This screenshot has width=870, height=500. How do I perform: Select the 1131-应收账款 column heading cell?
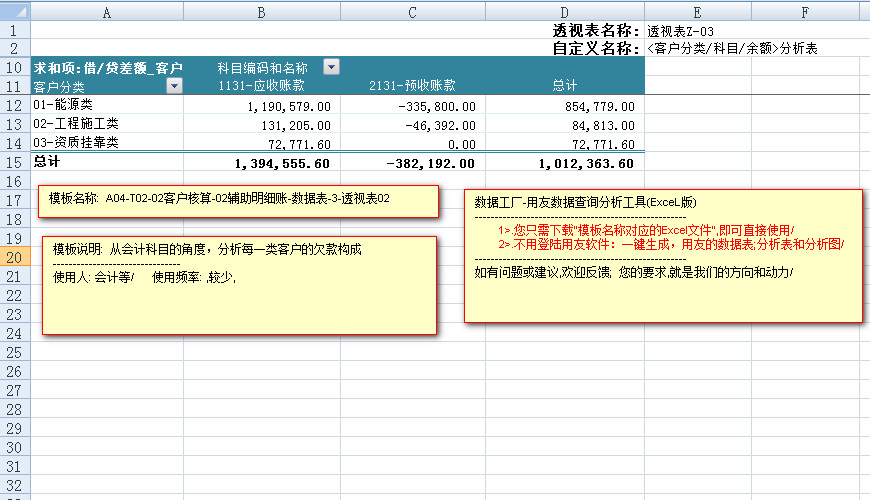[261, 87]
